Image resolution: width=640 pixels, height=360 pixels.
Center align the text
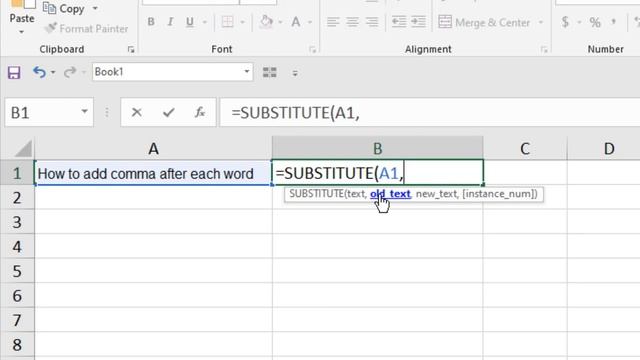[x=352, y=22]
